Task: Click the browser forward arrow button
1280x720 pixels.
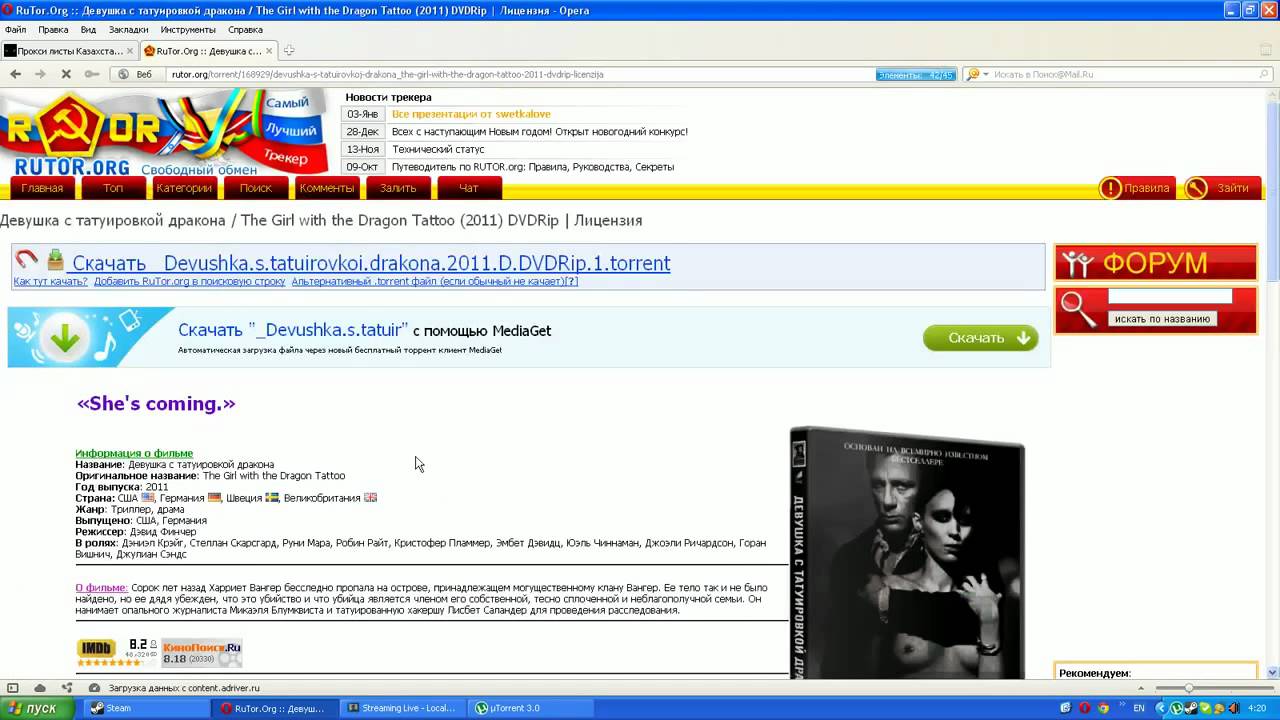Action: coord(40,74)
